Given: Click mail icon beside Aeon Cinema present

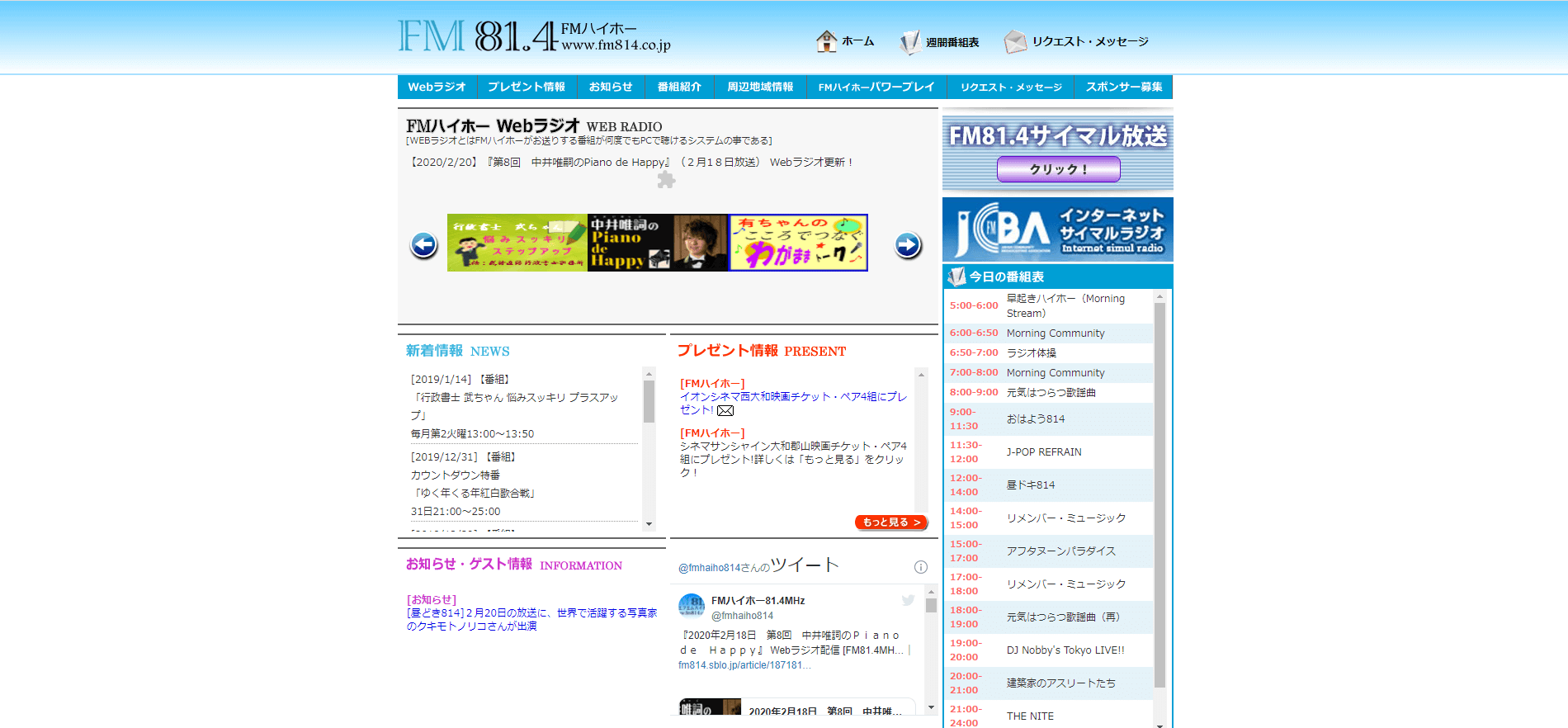Looking at the screenshot, I should click(x=725, y=411).
